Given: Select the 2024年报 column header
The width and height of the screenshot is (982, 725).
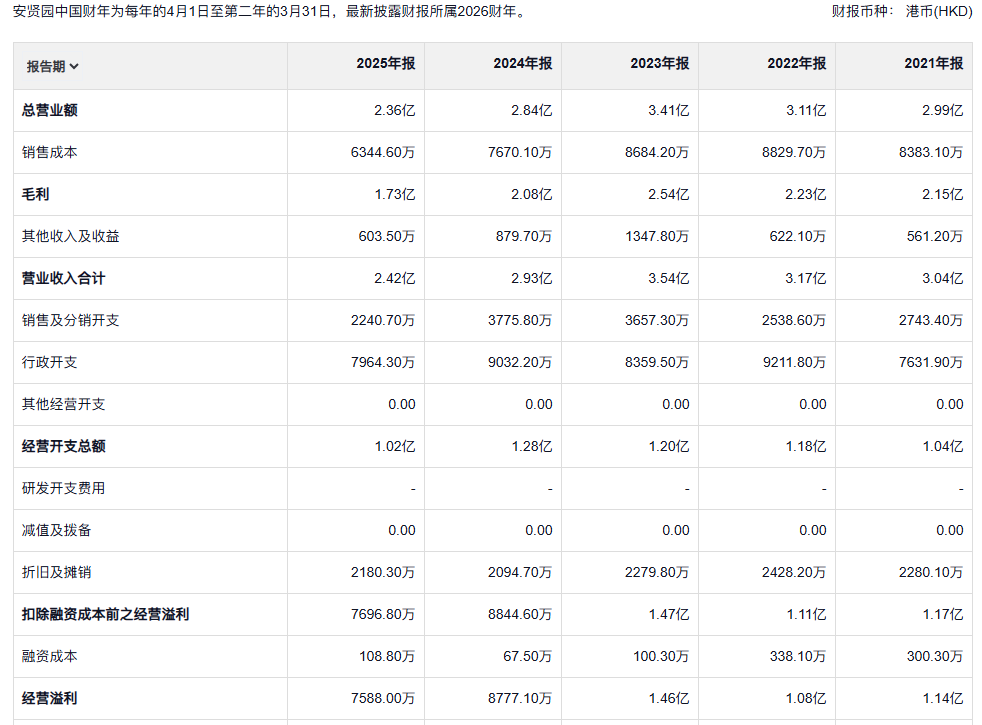Looking at the screenshot, I should [523, 63].
